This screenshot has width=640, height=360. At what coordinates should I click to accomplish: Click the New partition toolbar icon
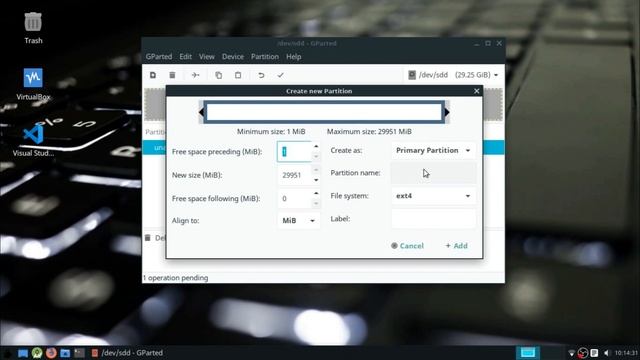(x=153, y=75)
